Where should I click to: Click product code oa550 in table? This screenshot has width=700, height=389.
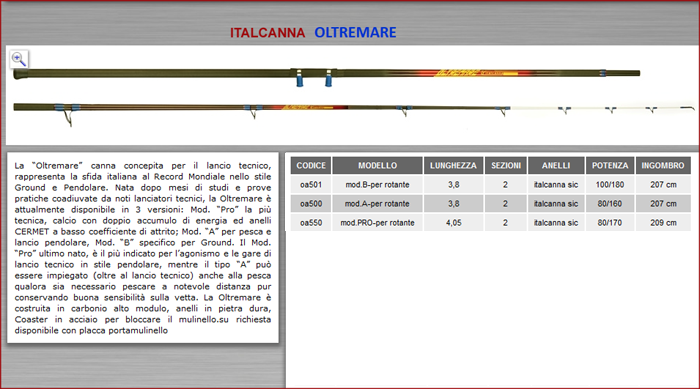point(311,222)
